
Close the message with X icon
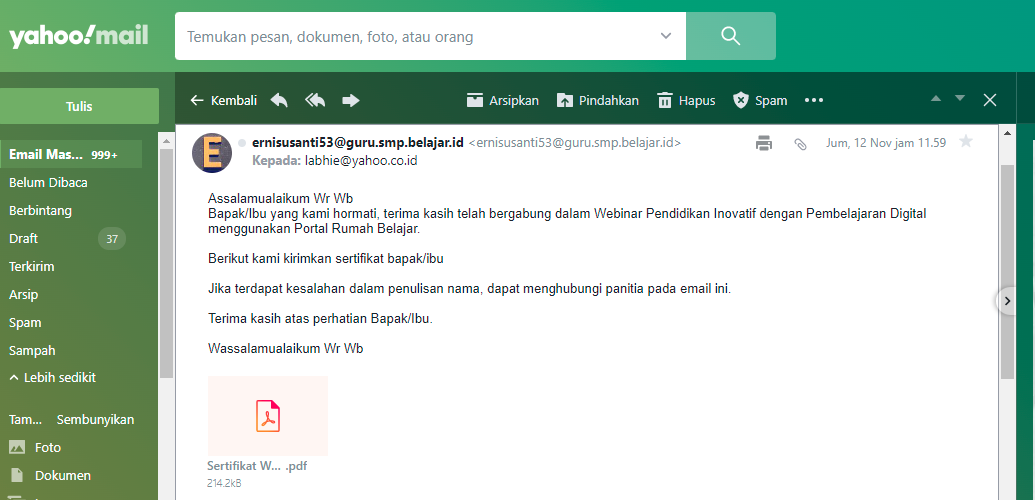point(989,100)
